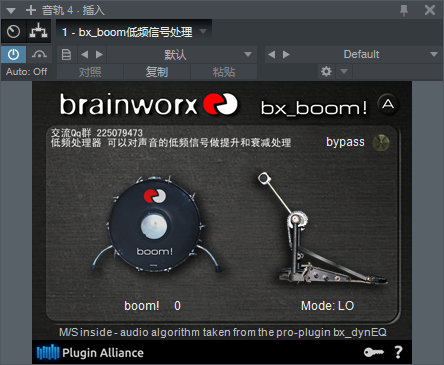
Task: Click the 交流Qq群 225079473 text
Action: [97, 133]
